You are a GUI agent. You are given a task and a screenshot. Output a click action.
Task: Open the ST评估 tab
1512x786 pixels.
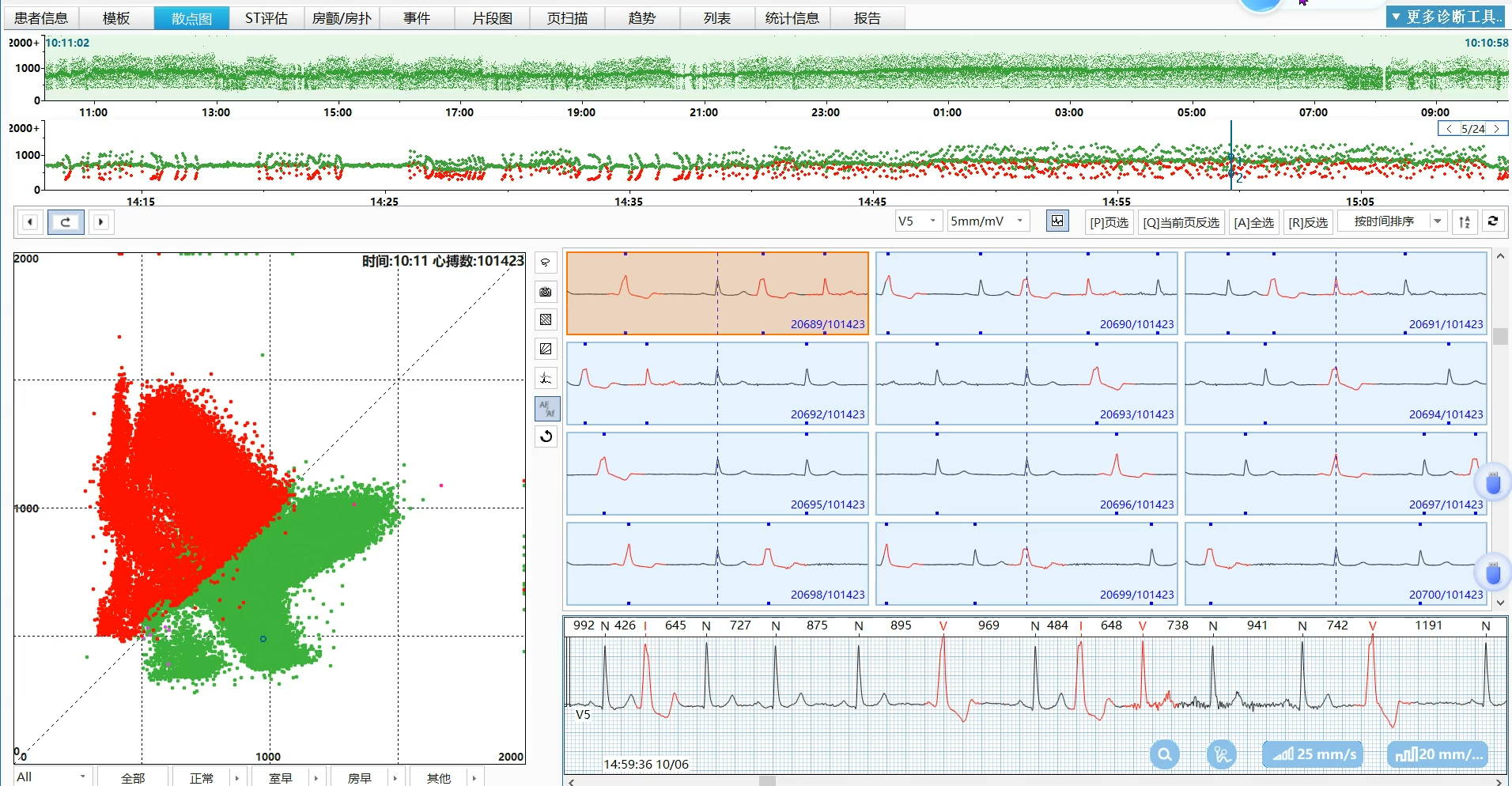266,18
